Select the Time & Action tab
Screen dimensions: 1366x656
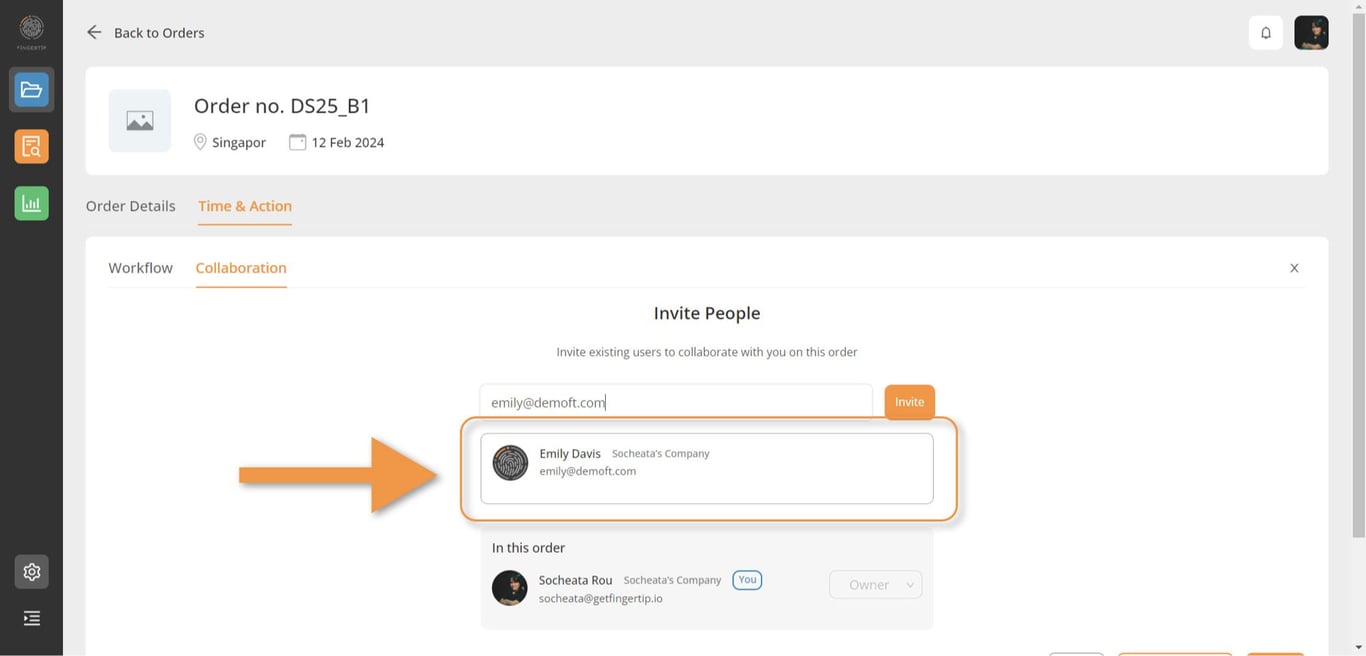coord(244,206)
